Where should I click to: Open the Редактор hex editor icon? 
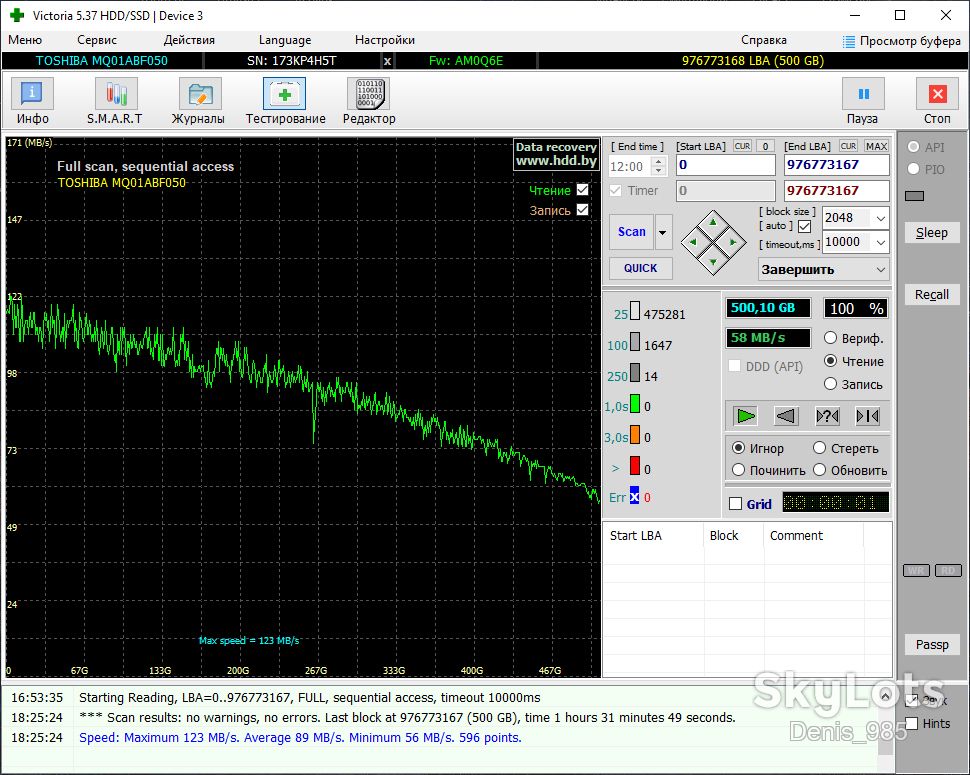point(369,94)
